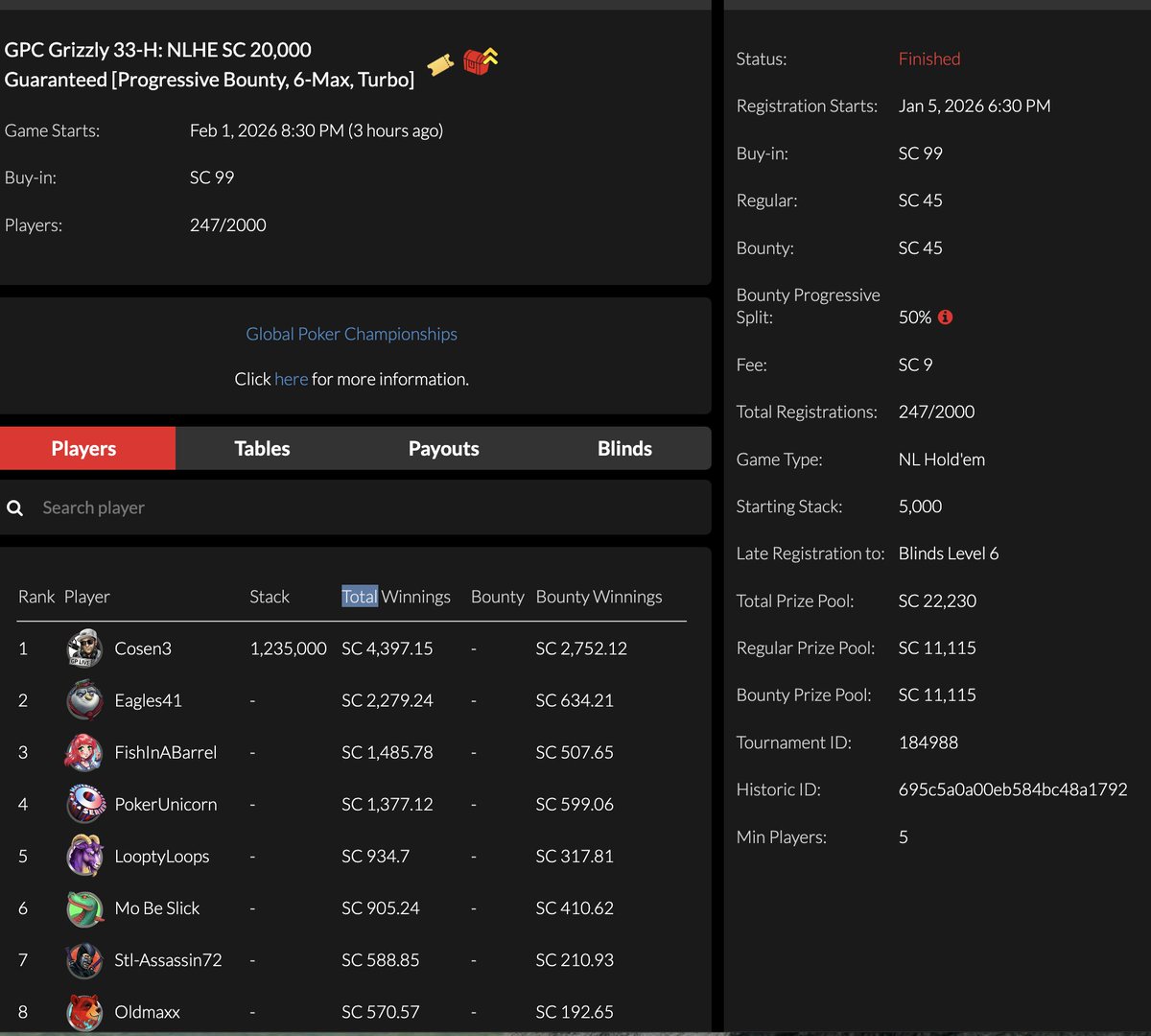
Task: Open the Payouts tab
Action: click(443, 448)
